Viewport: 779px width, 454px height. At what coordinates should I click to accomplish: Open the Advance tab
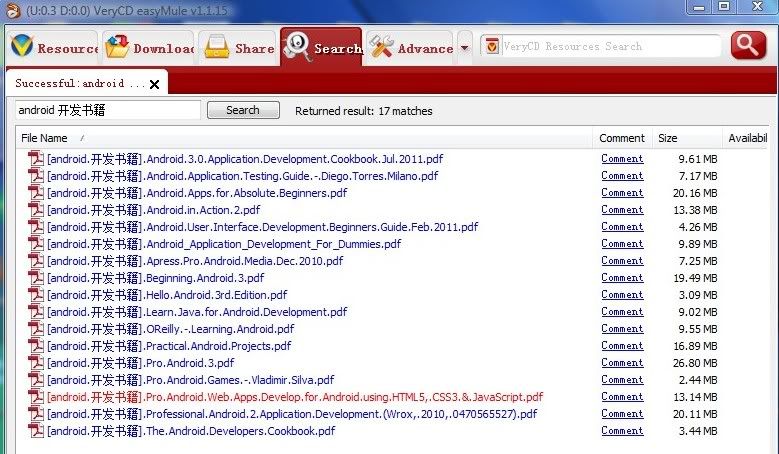click(410, 48)
